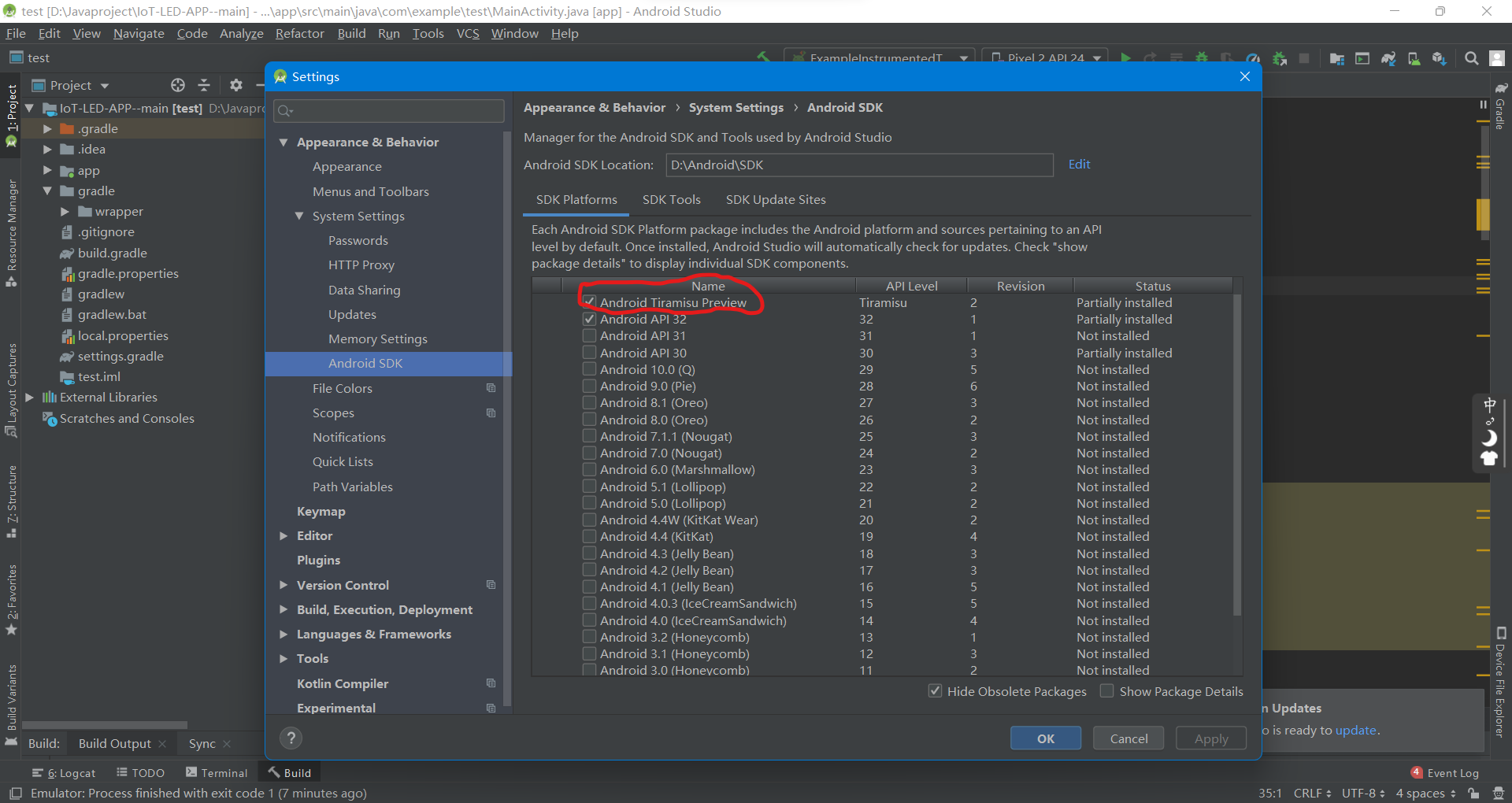This screenshot has height=803, width=1512.
Task: Expand the Editor settings group
Action: (283, 536)
